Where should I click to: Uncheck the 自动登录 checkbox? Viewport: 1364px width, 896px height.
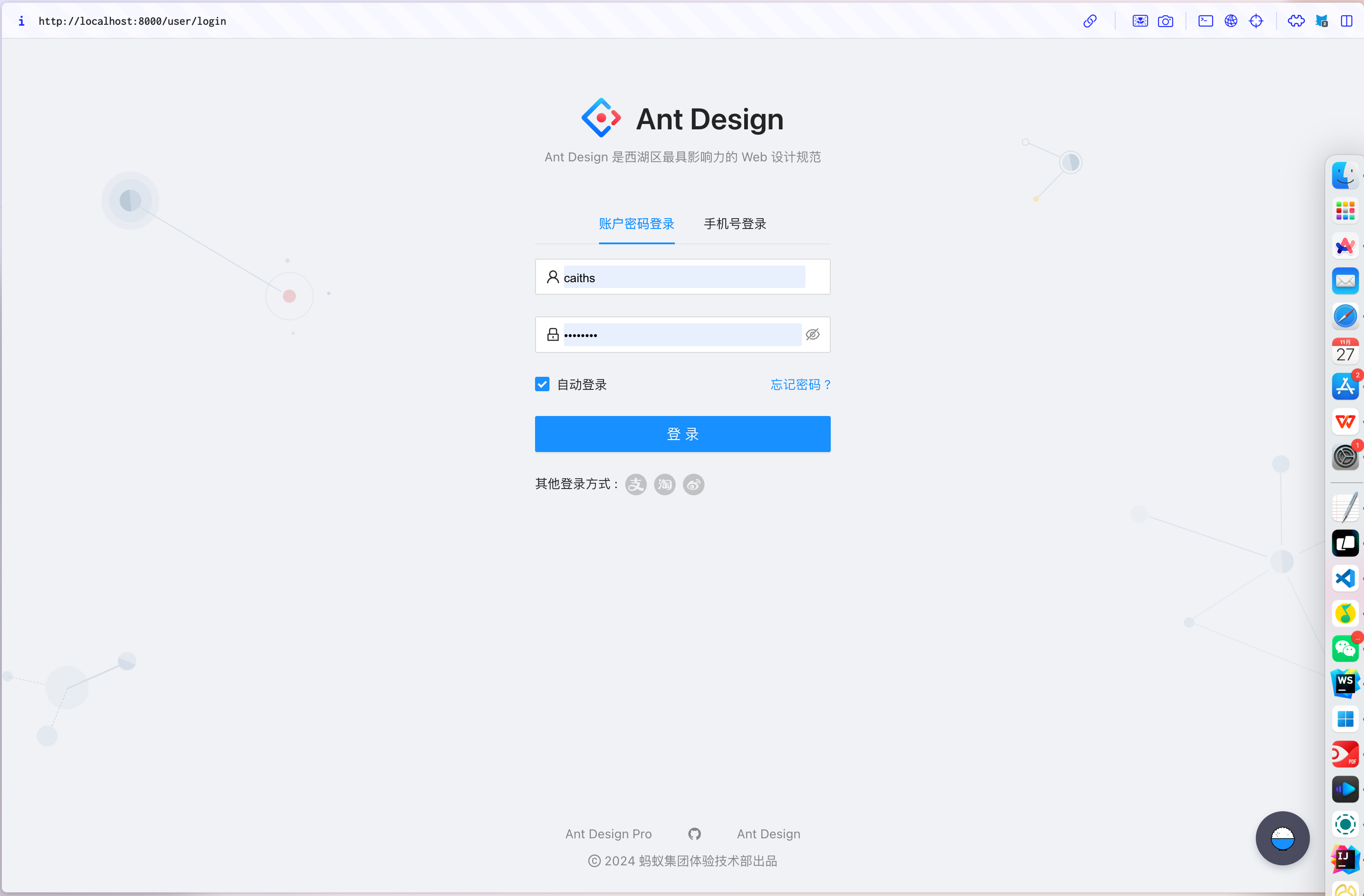[x=542, y=384]
